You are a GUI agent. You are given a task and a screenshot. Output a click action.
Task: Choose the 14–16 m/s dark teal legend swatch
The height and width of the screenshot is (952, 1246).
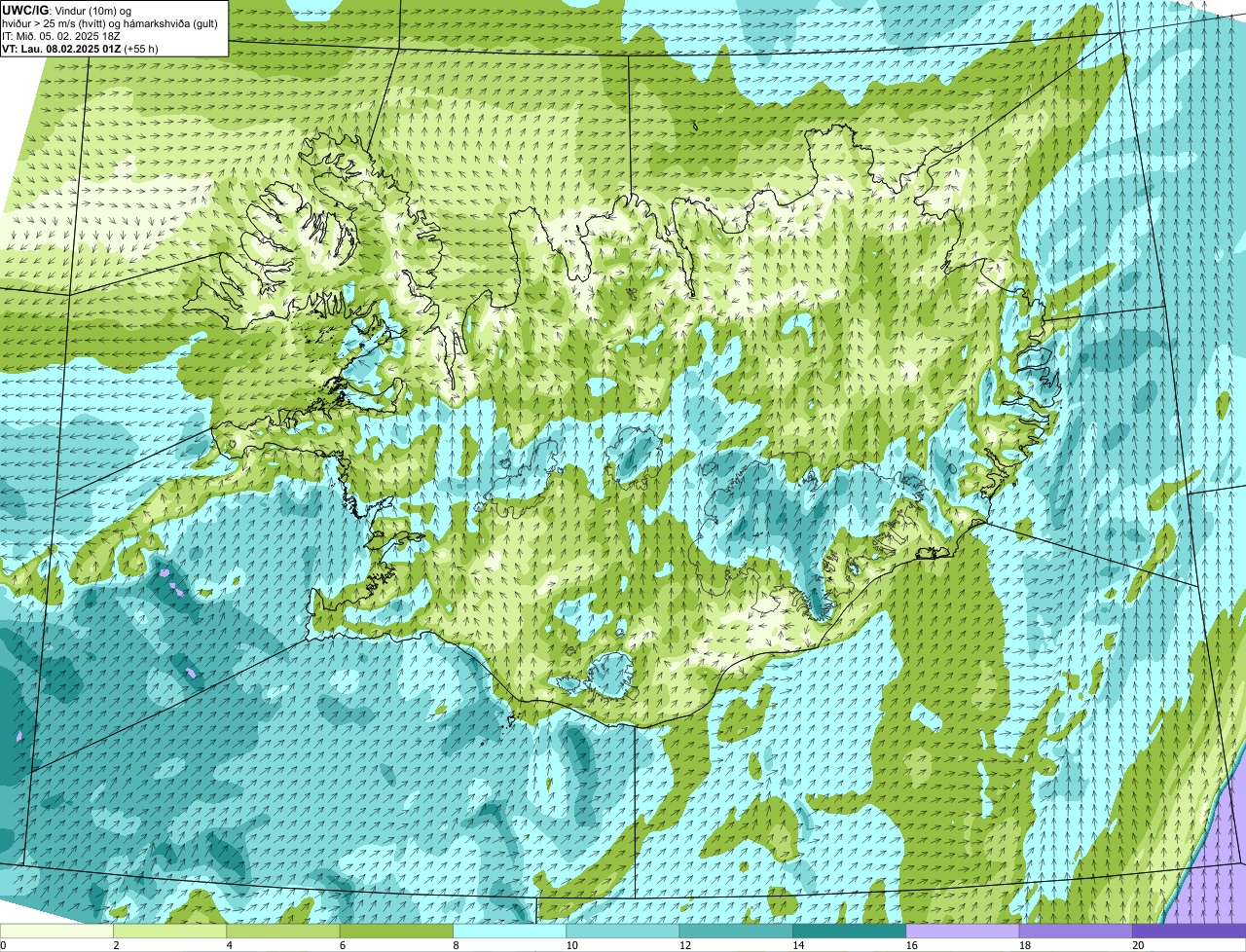pos(850,931)
